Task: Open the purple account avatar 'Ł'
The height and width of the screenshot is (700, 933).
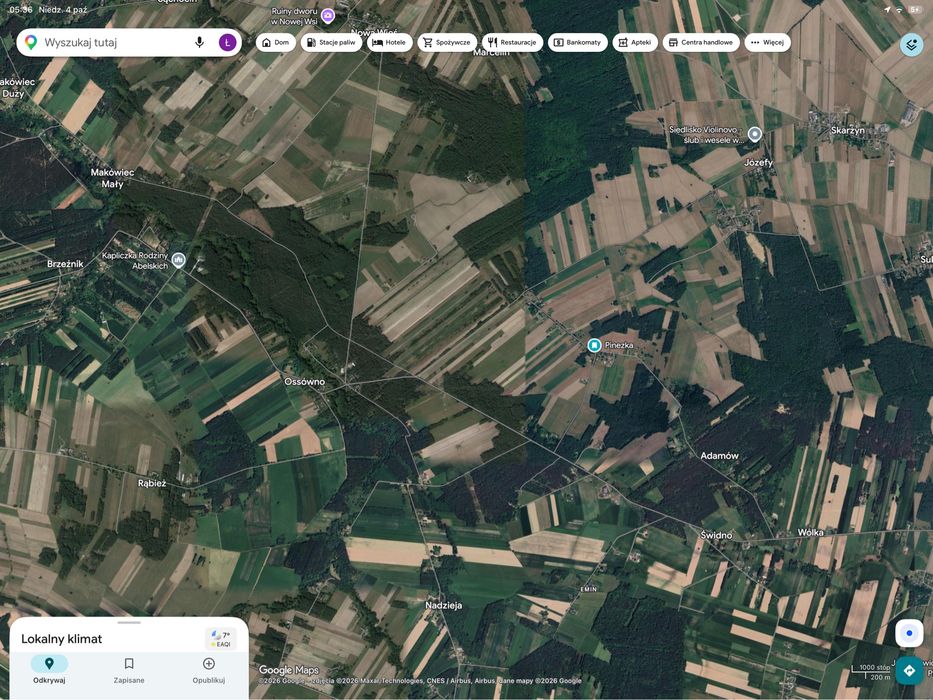Action: pos(227,42)
